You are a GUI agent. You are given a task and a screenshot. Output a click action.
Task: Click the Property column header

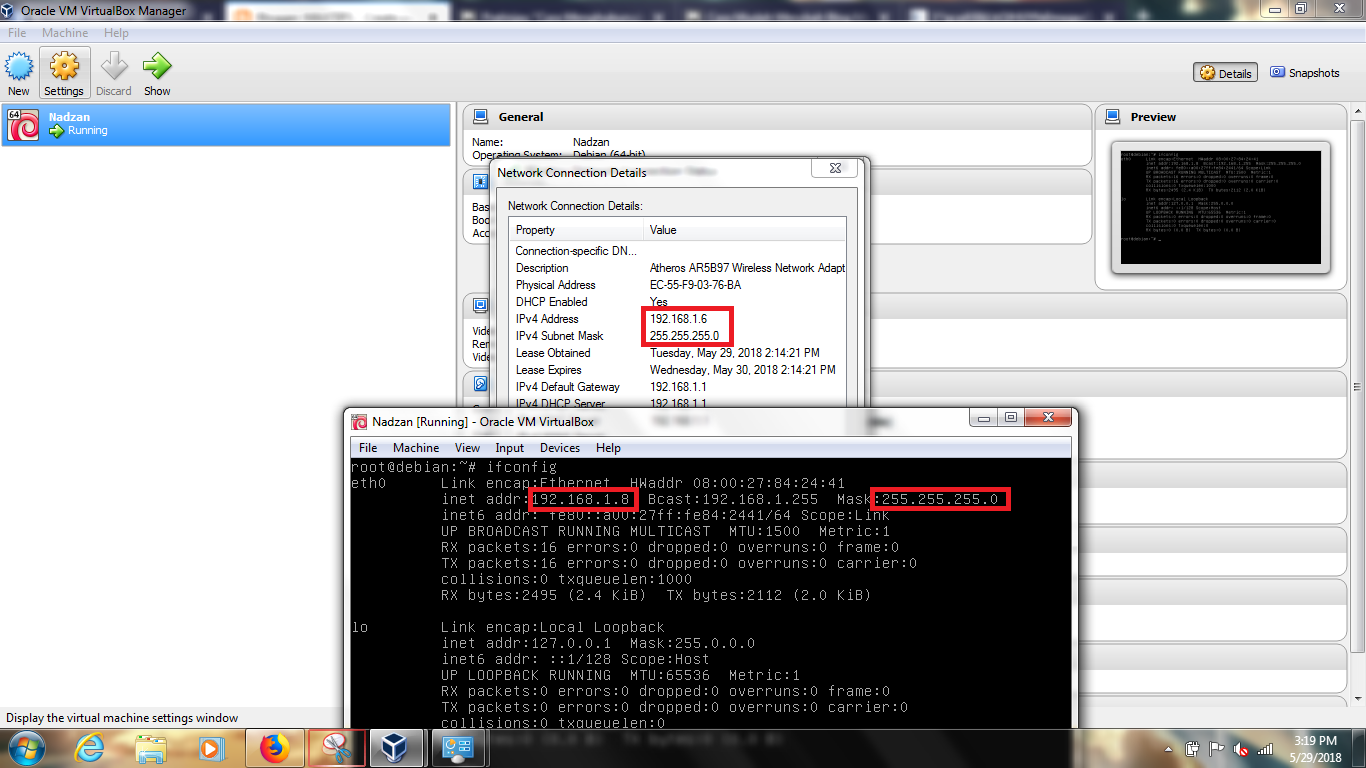(x=576, y=230)
